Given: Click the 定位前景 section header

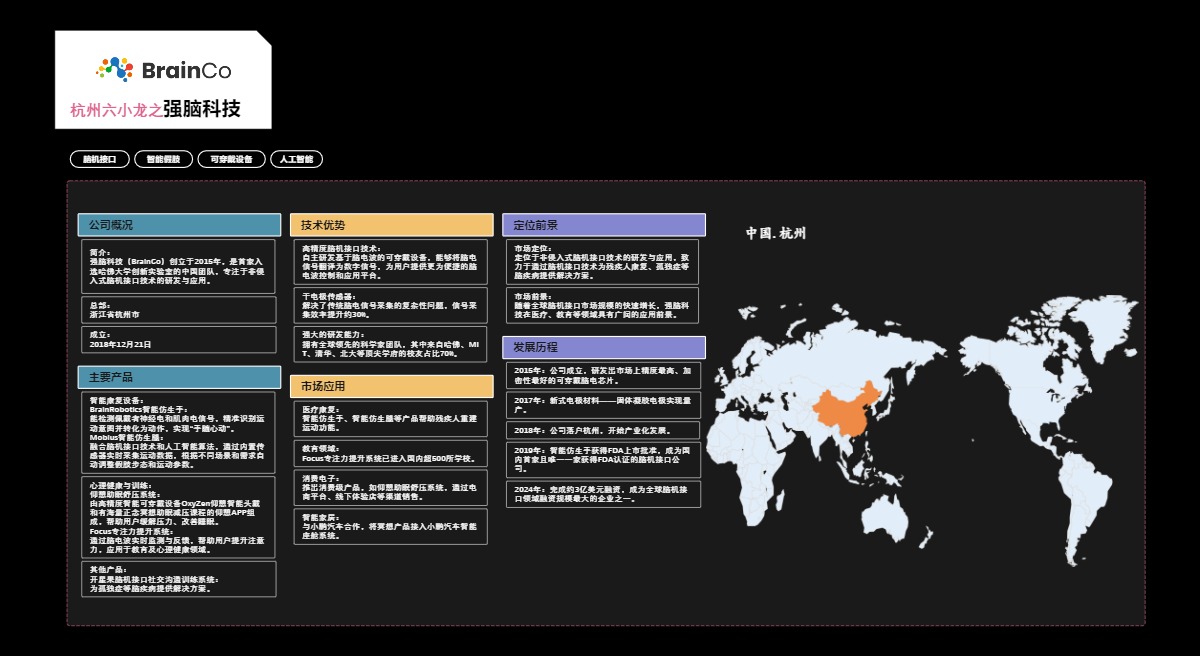Looking at the screenshot, I should click(x=603, y=225).
